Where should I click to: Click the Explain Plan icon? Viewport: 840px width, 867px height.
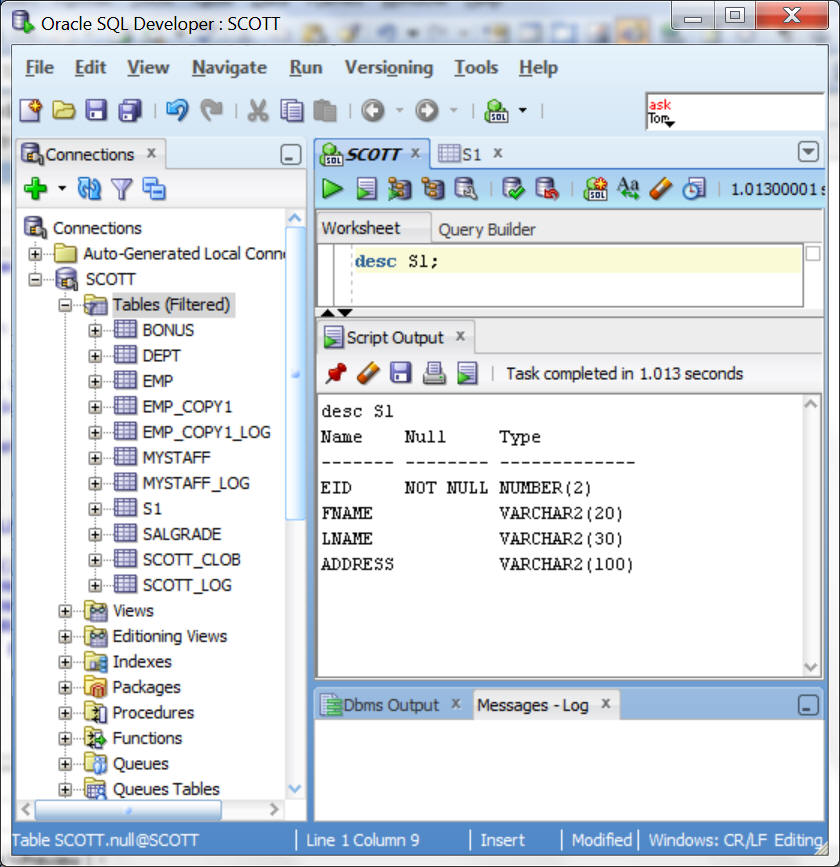pyautogui.click(x=433, y=189)
